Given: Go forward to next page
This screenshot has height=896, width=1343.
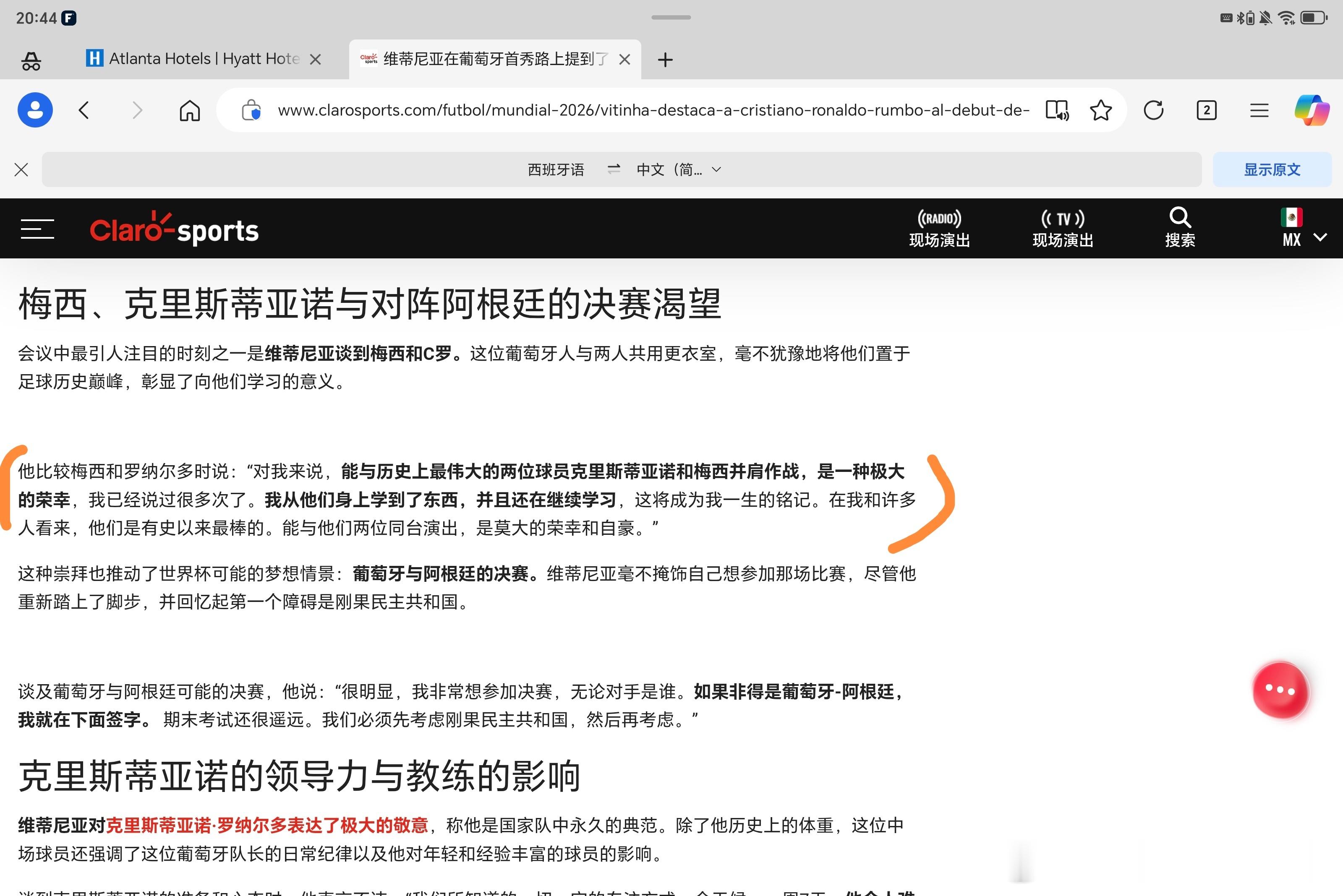Looking at the screenshot, I should tap(137, 110).
